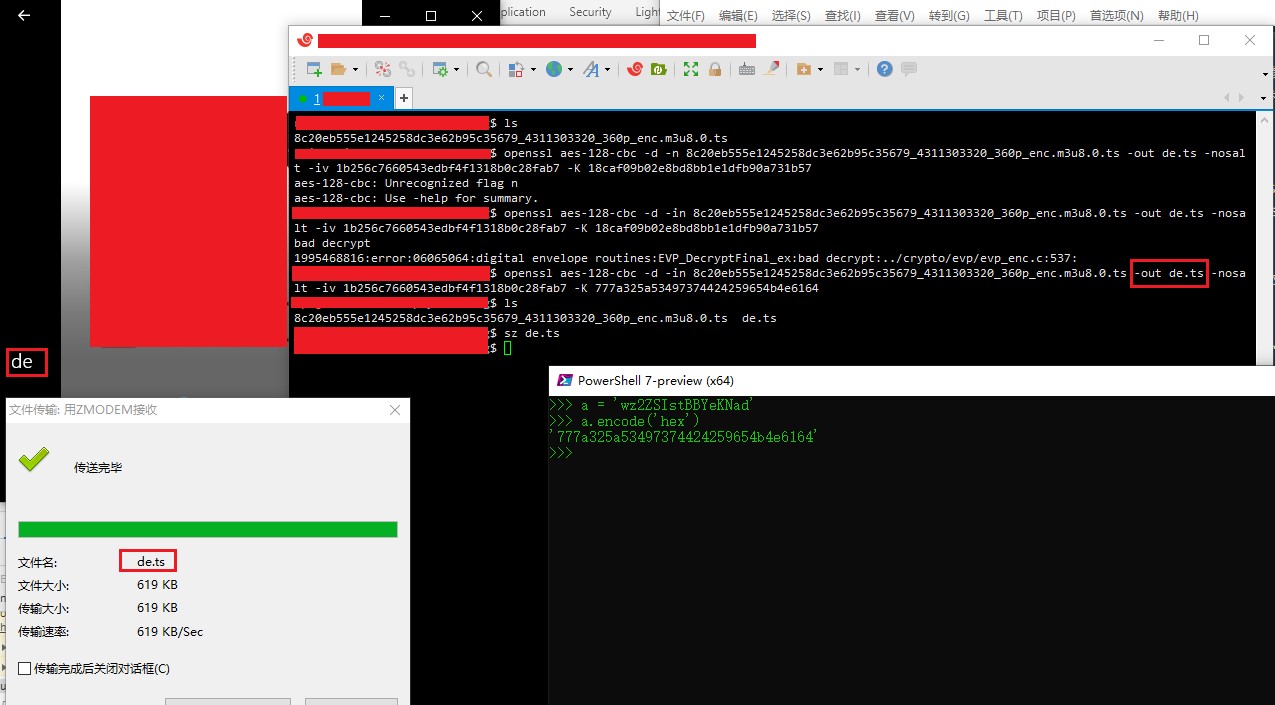Click the back arrow at top left
This screenshot has height=705, width=1275.
24,16
